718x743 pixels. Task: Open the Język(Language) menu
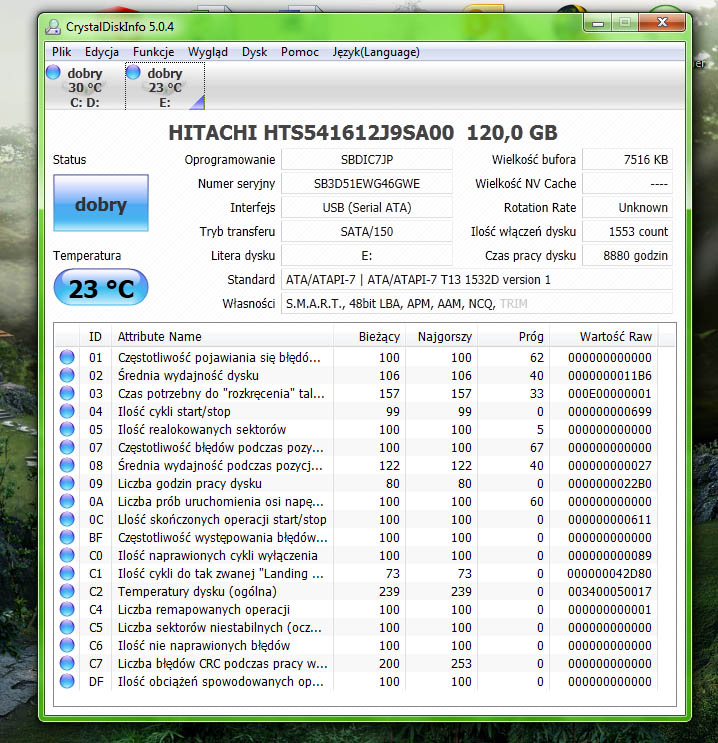click(x=376, y=52)
